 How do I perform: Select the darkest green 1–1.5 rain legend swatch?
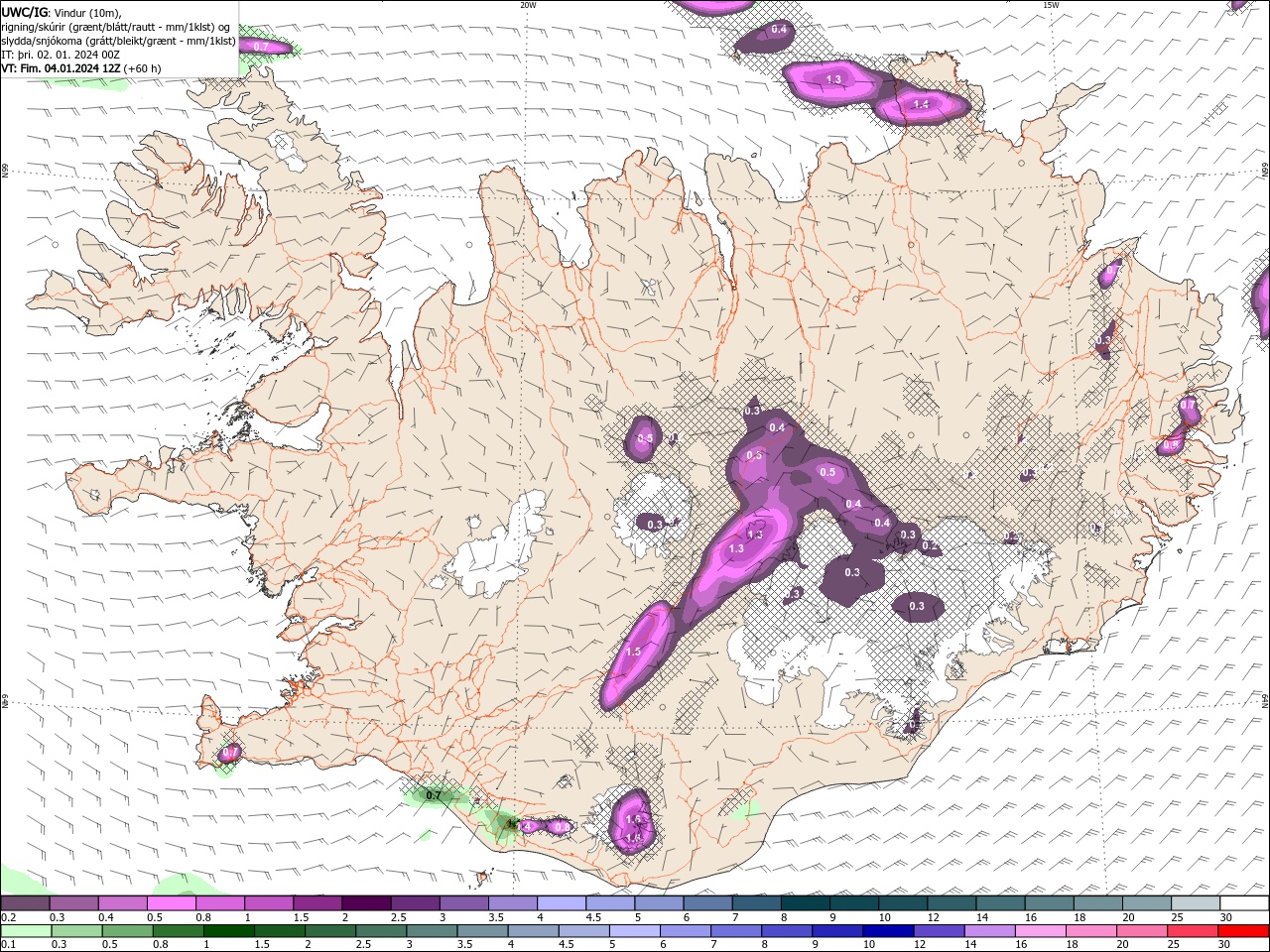[x=227, y=931]
